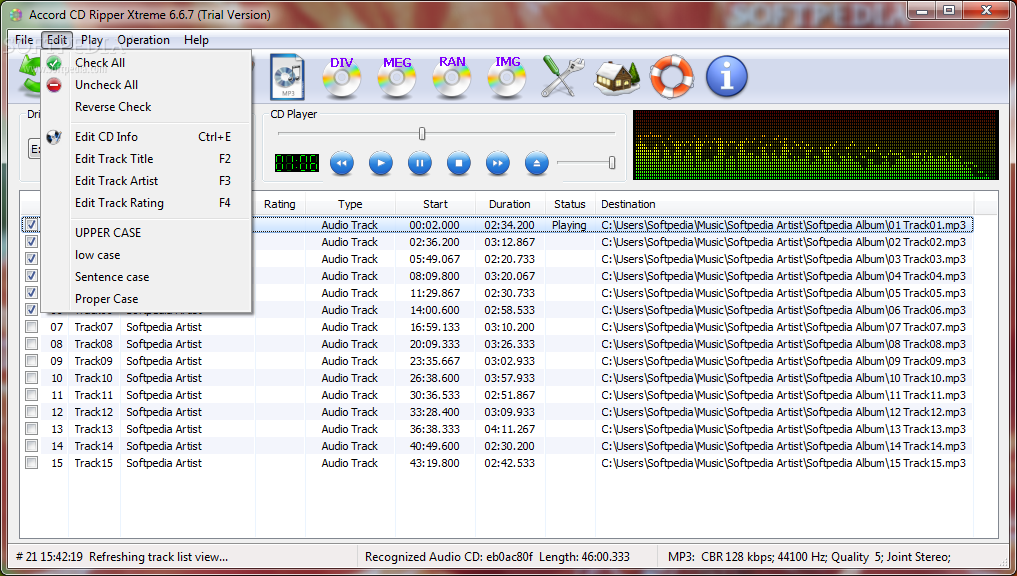The image size is (1017, 576).
Task: Sort by the Type column header
Action: (x=350, y=204)
